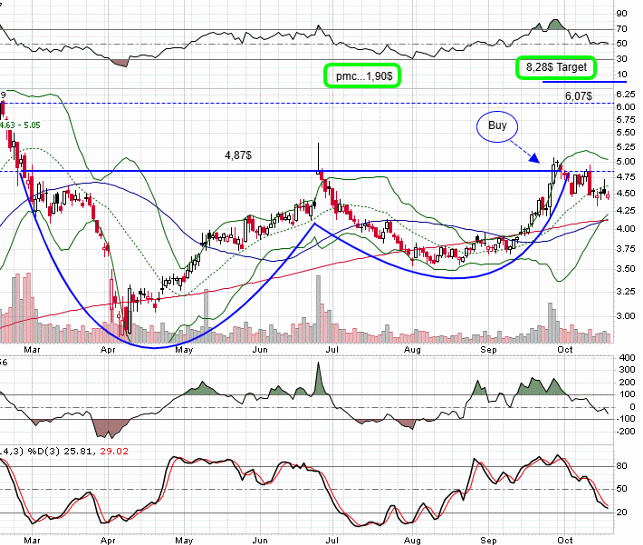Viewport: 643px width, 545px height.
Task: Click the green "4.63 - 5.05" range text
Action: pos(25,126)
